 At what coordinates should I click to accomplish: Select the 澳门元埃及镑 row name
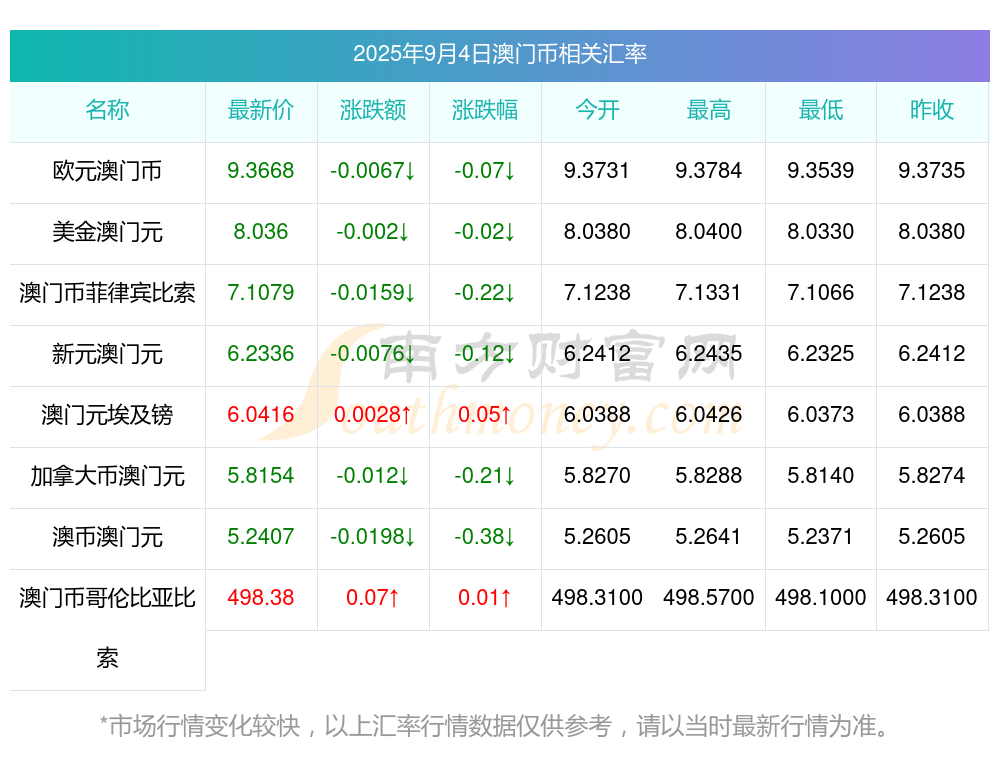click(107, 415)
